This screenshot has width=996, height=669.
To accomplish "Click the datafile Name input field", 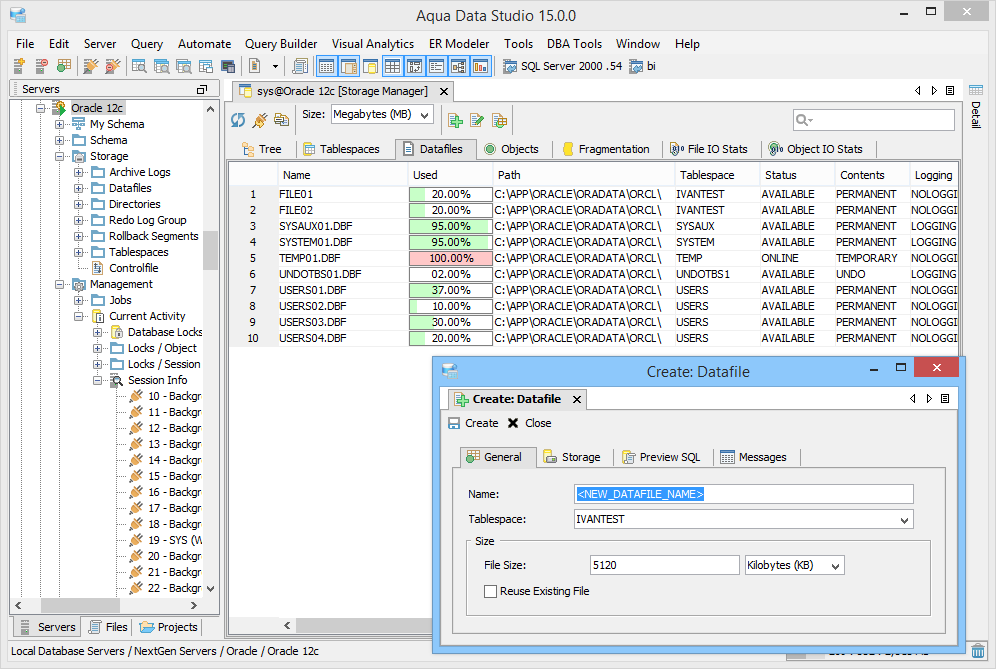I will tap(743, 494).
